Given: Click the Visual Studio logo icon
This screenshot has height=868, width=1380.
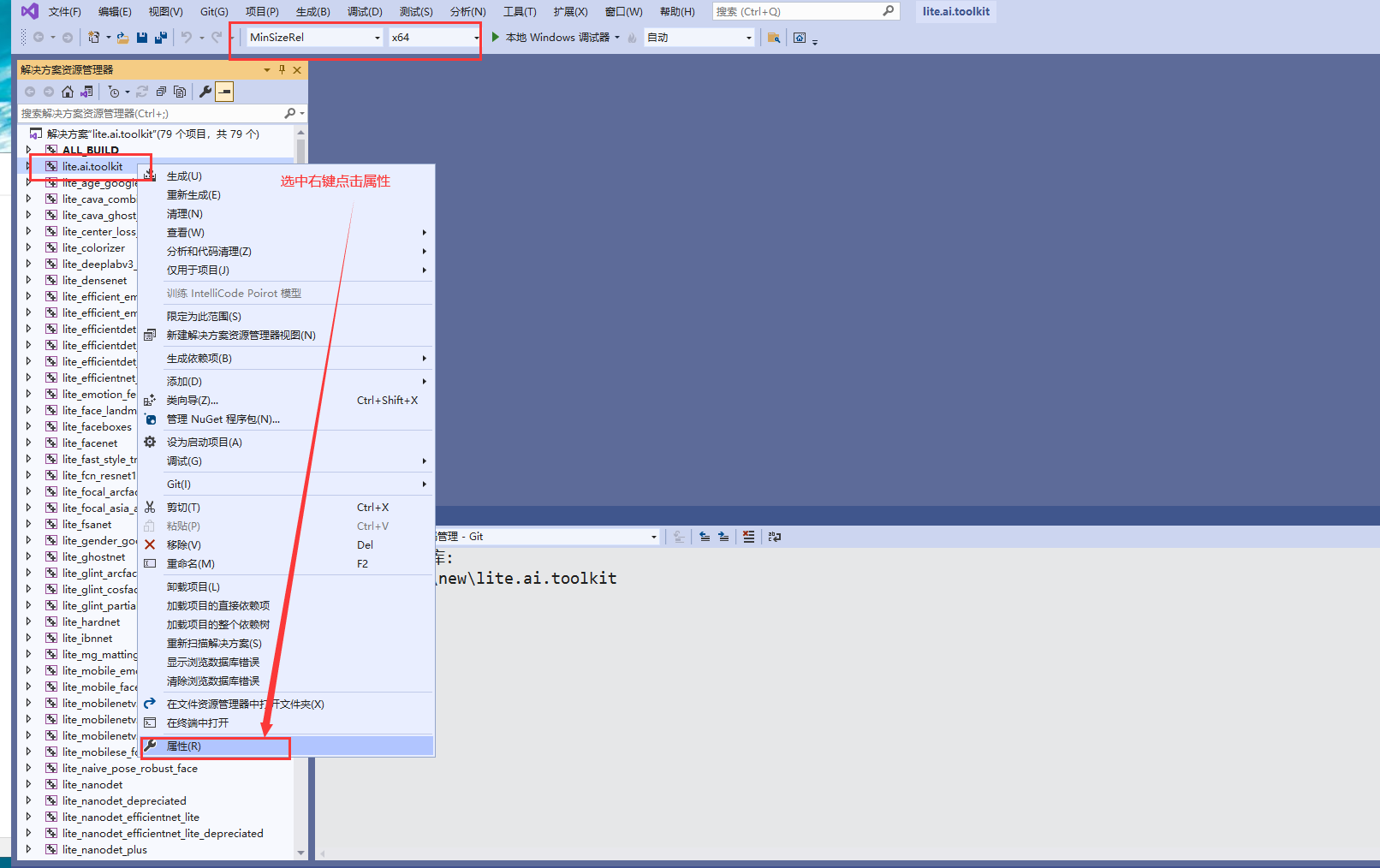Looking at the screenshot, I should [29, 11].
